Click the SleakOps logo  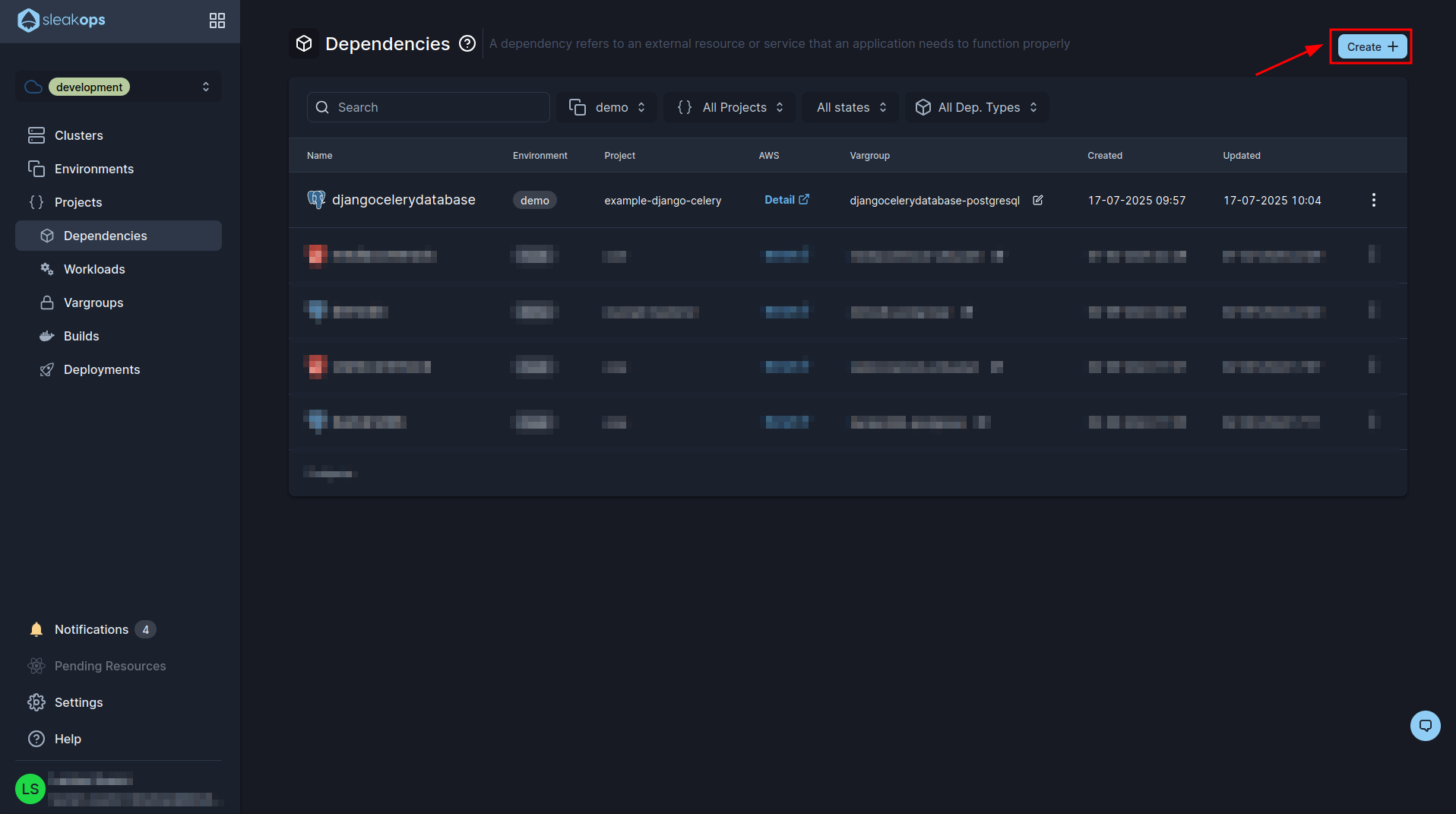[62, 20]
